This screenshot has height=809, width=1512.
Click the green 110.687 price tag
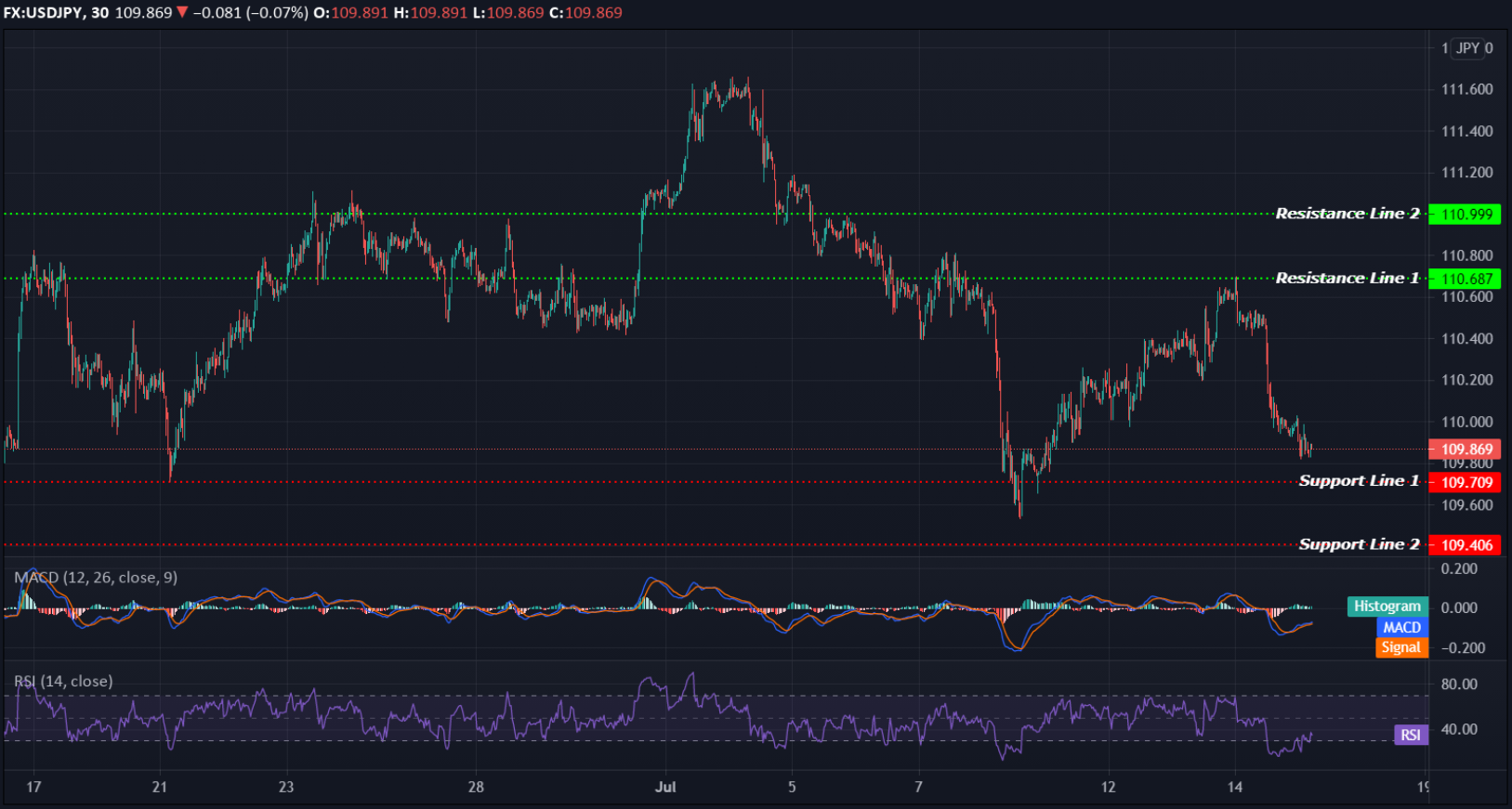(1465, 279)
